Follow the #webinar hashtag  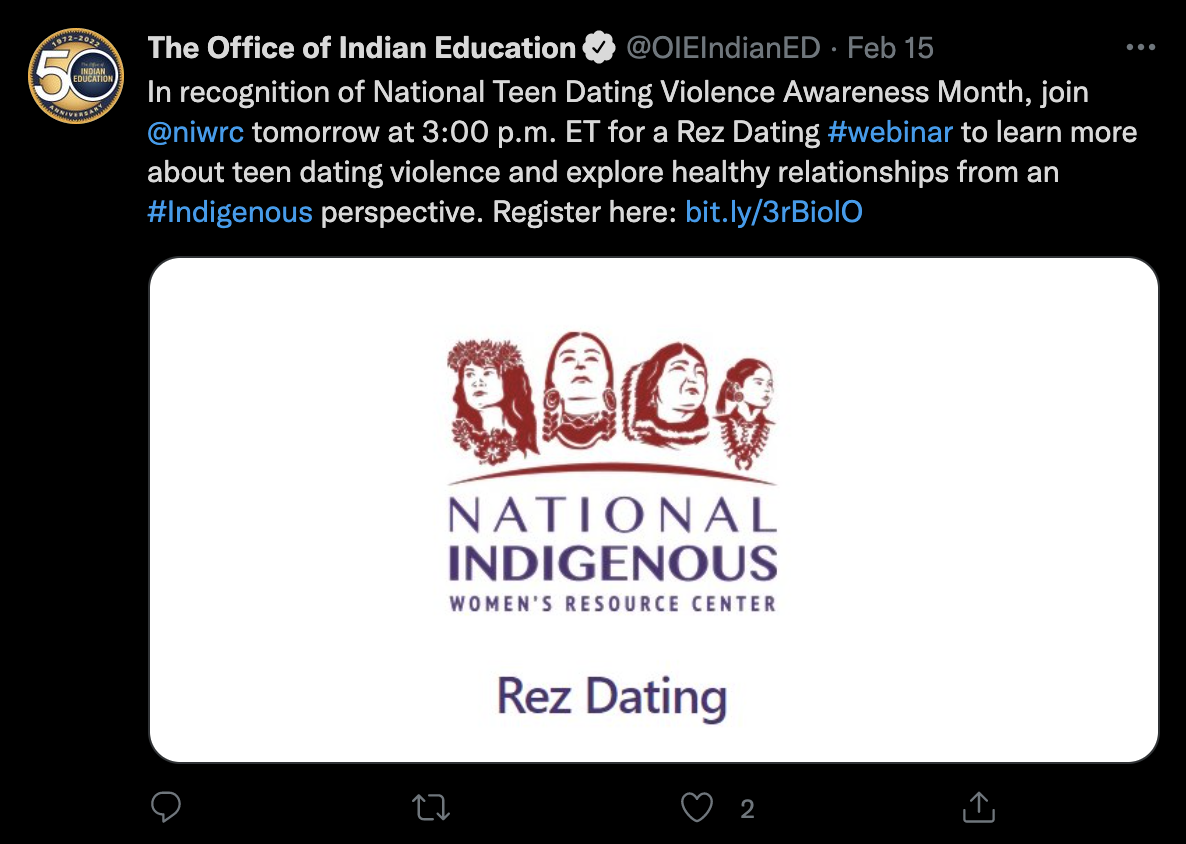pos(890,132)
